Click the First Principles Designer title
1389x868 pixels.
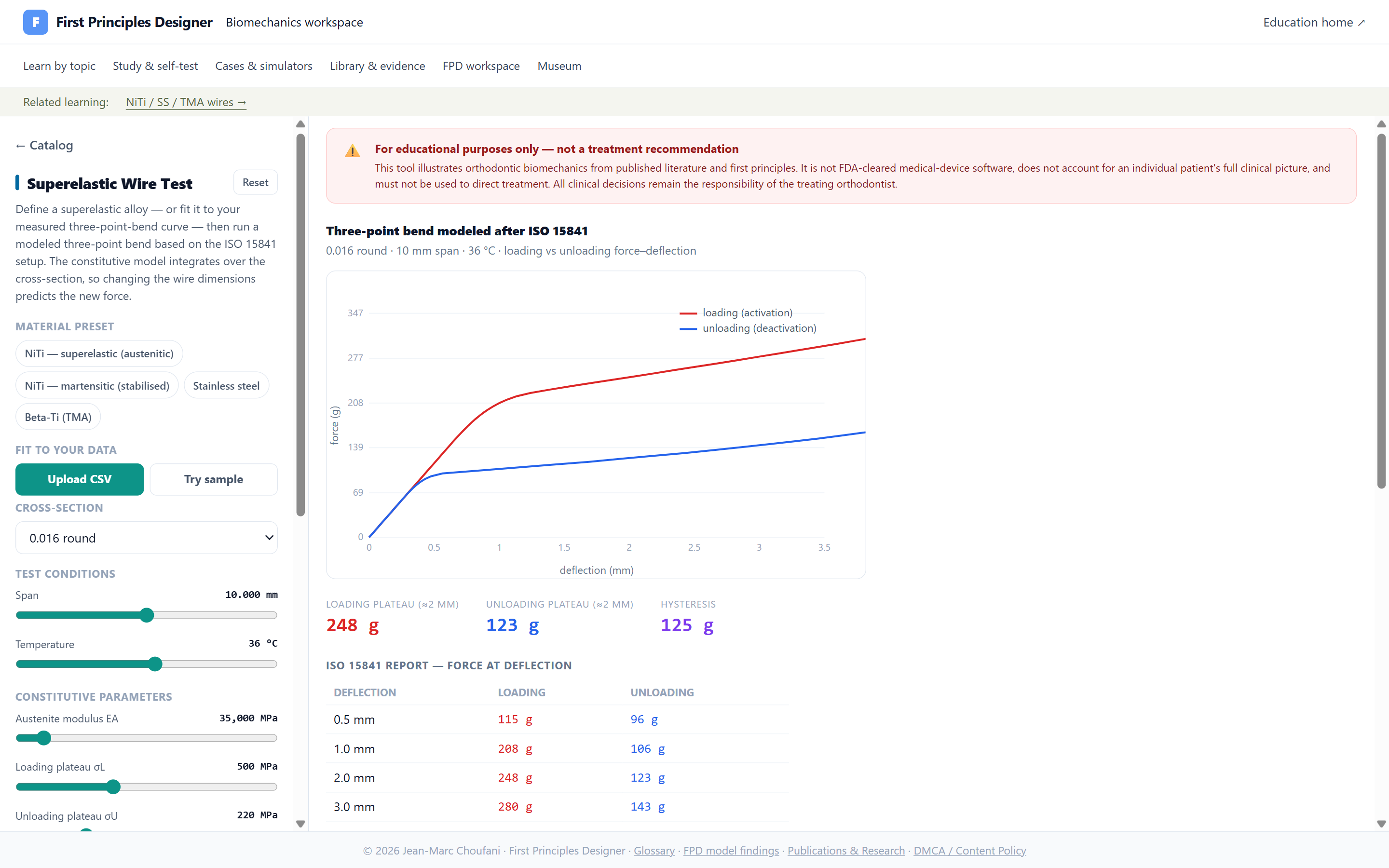tap(134, 22)
